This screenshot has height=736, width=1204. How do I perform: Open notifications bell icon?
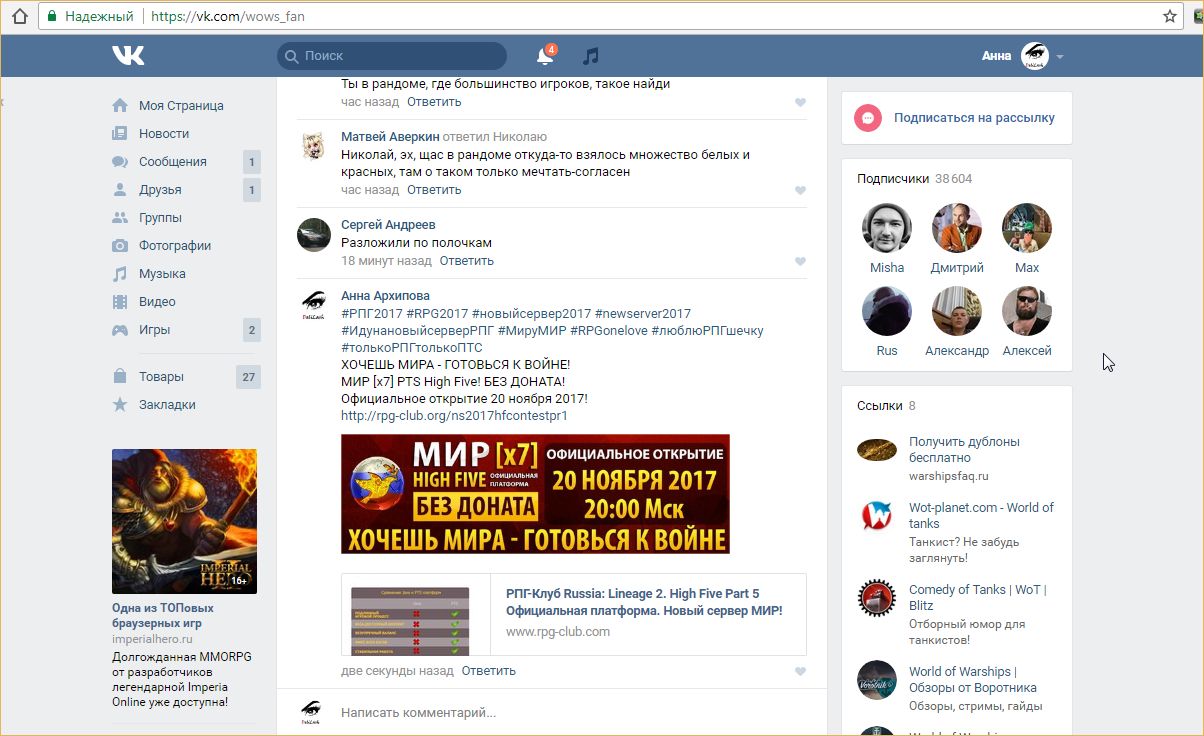point(545,56)
